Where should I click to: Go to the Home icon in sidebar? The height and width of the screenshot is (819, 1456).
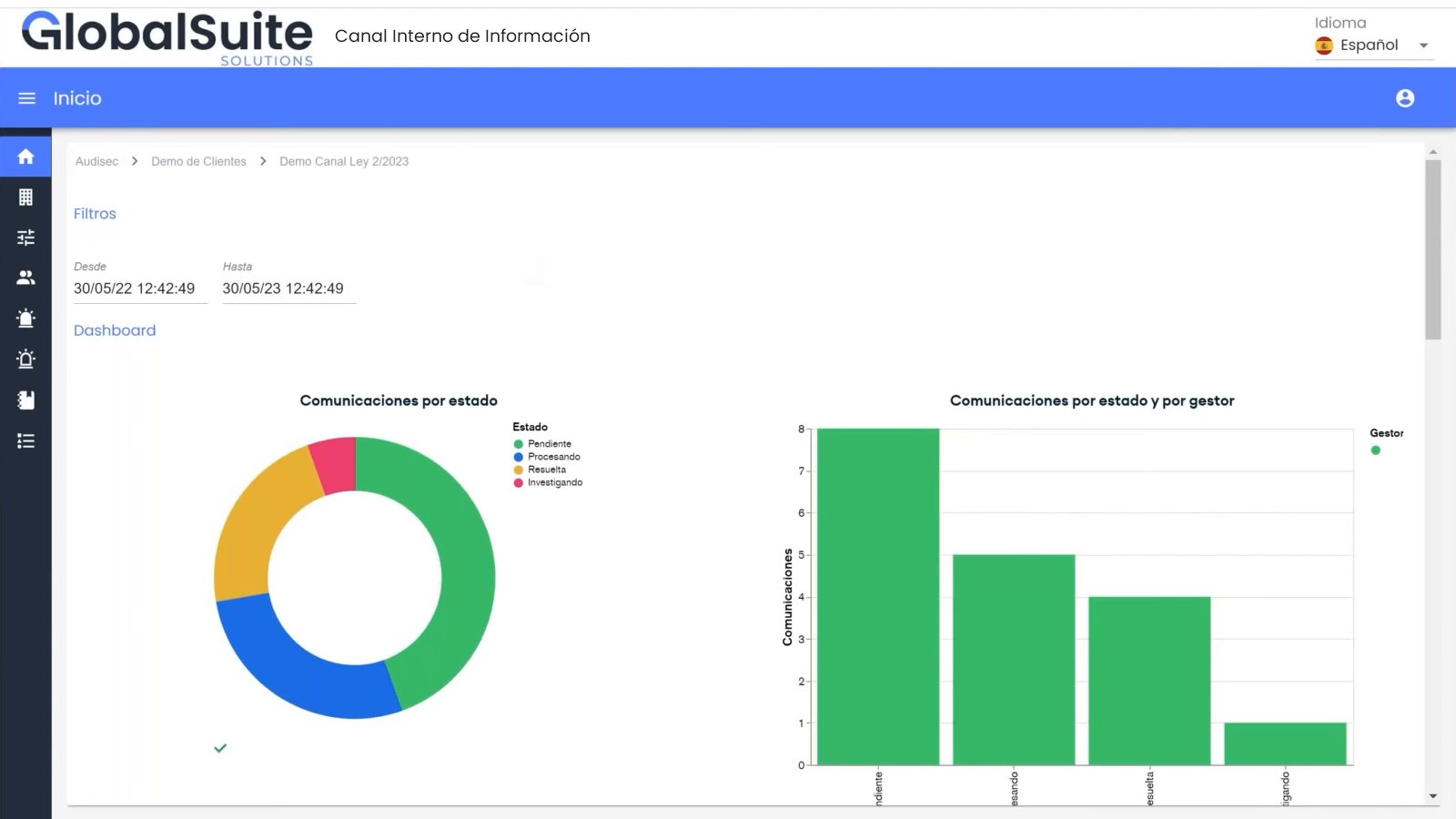(x=25, y=157)
